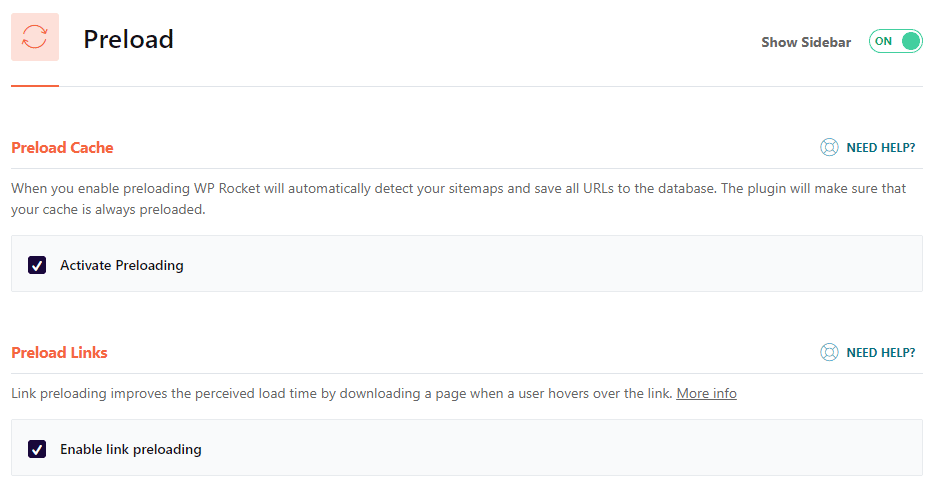Click the Show Sidebar label text
This screenshot has width=932, height=486.
tap(806, 43)
